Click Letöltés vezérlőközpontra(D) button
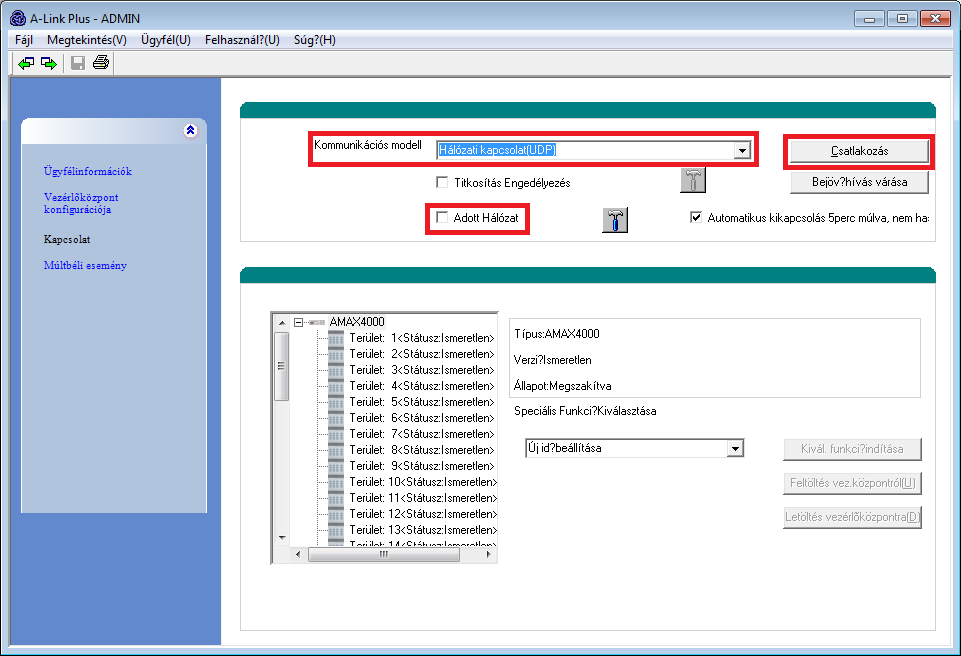961x656 pixels. (852, 517)
